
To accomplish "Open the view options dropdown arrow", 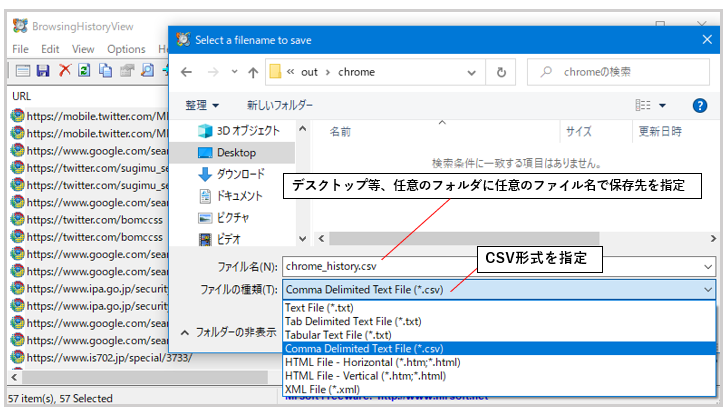I will pyautogui.click(x=662, y=106).
